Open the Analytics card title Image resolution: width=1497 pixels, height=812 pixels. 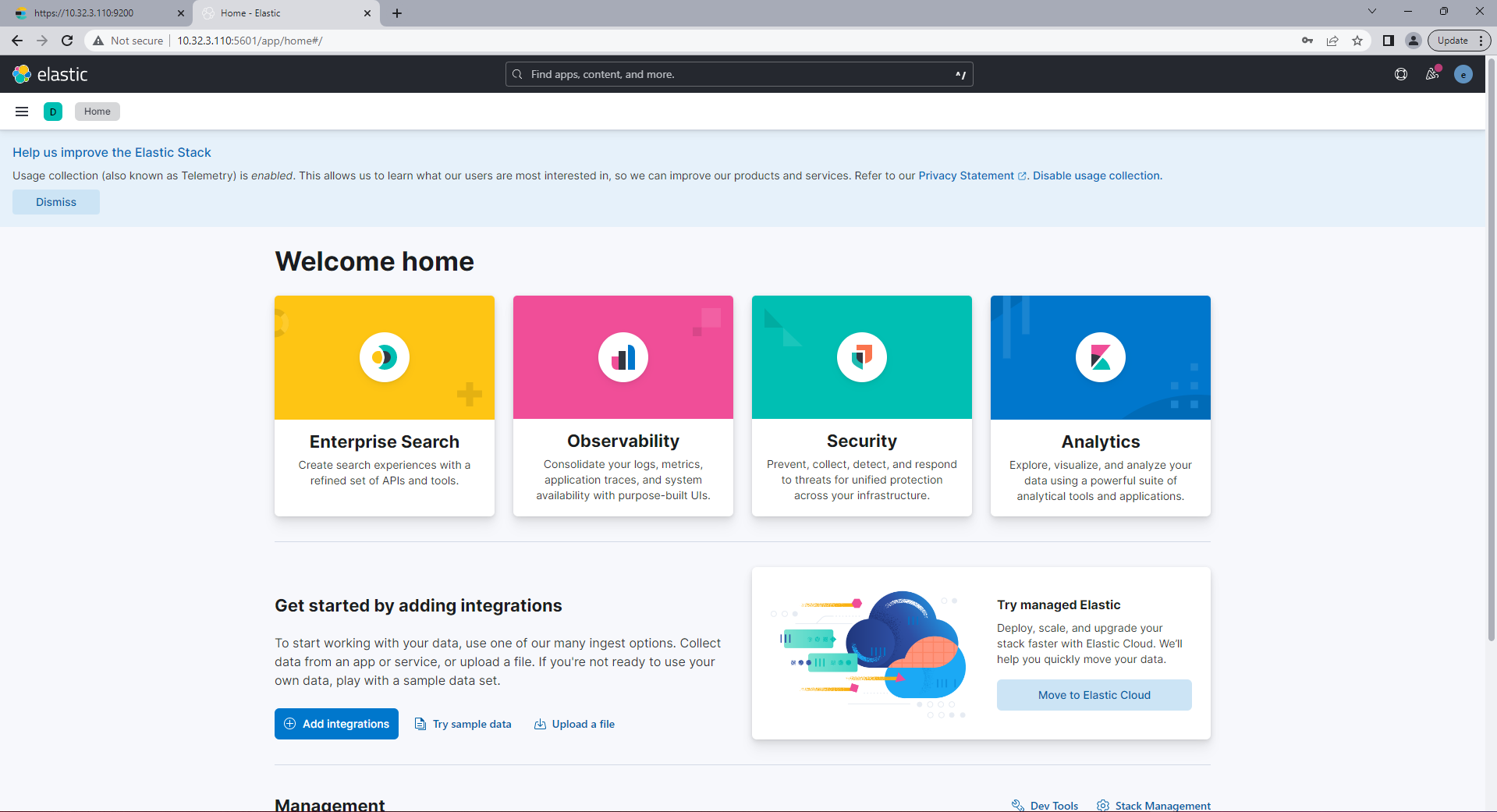[1101, 441]
